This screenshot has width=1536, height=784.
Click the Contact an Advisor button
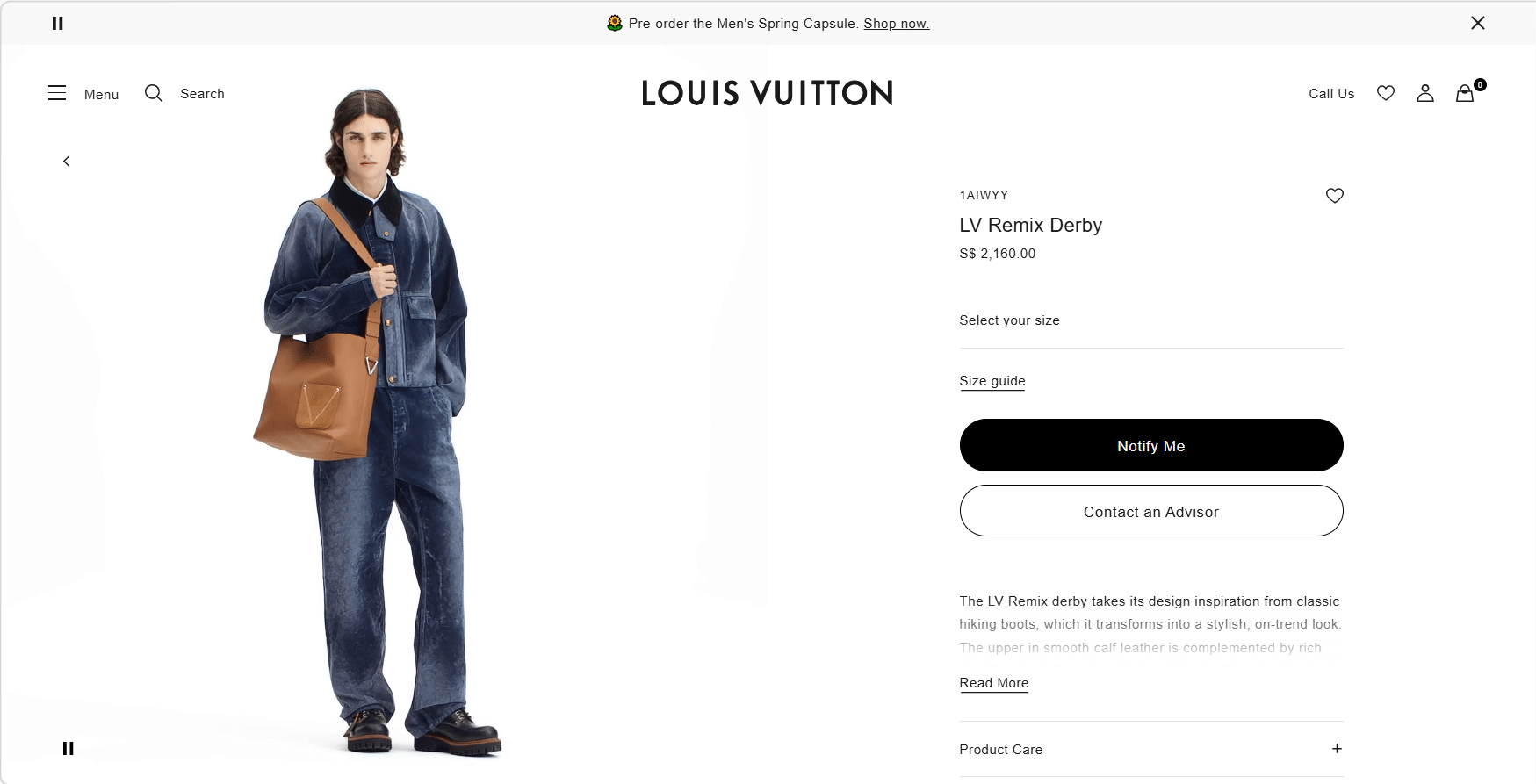(x=1150, y=511)
